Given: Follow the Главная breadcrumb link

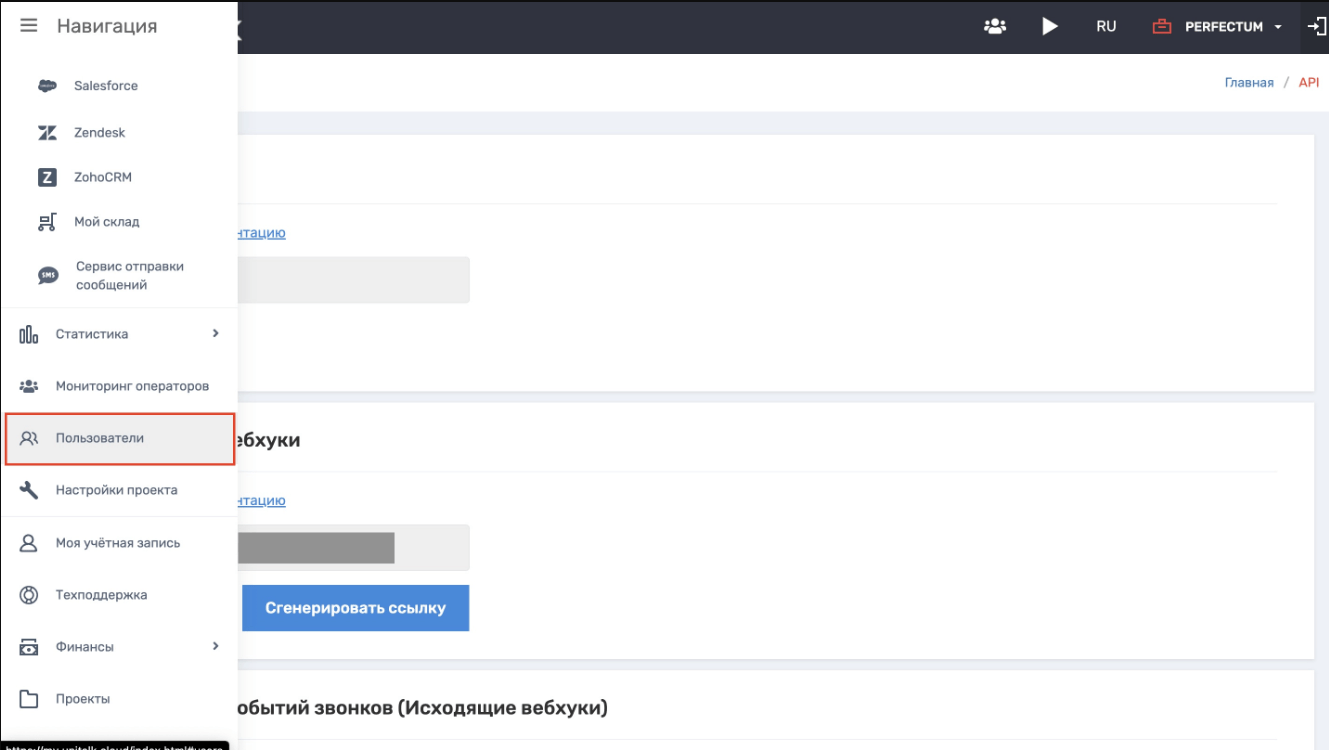Looking at the screenshot, I should tap(1248, 83).
